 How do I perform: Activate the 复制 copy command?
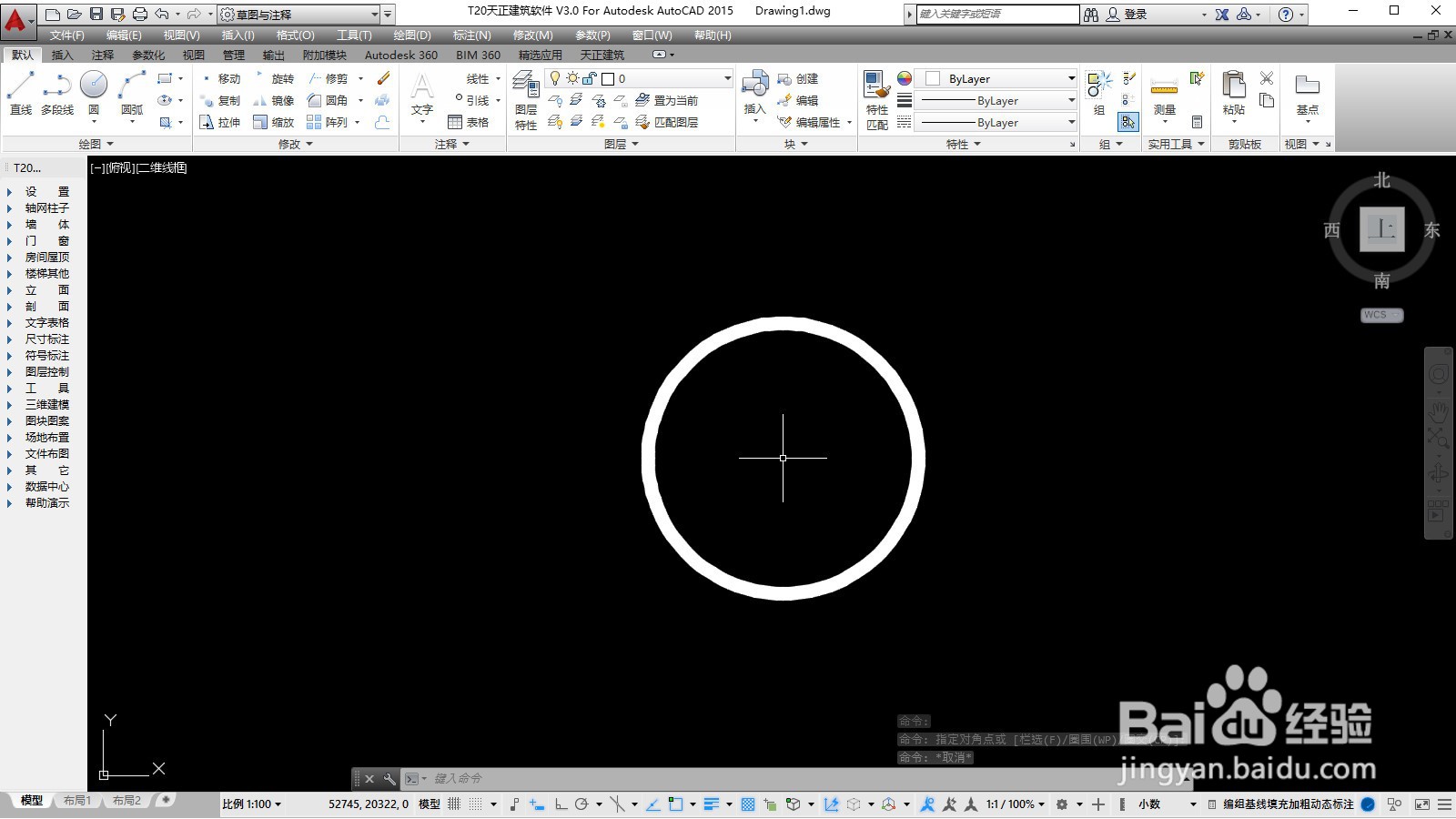(x=220, y=101)
